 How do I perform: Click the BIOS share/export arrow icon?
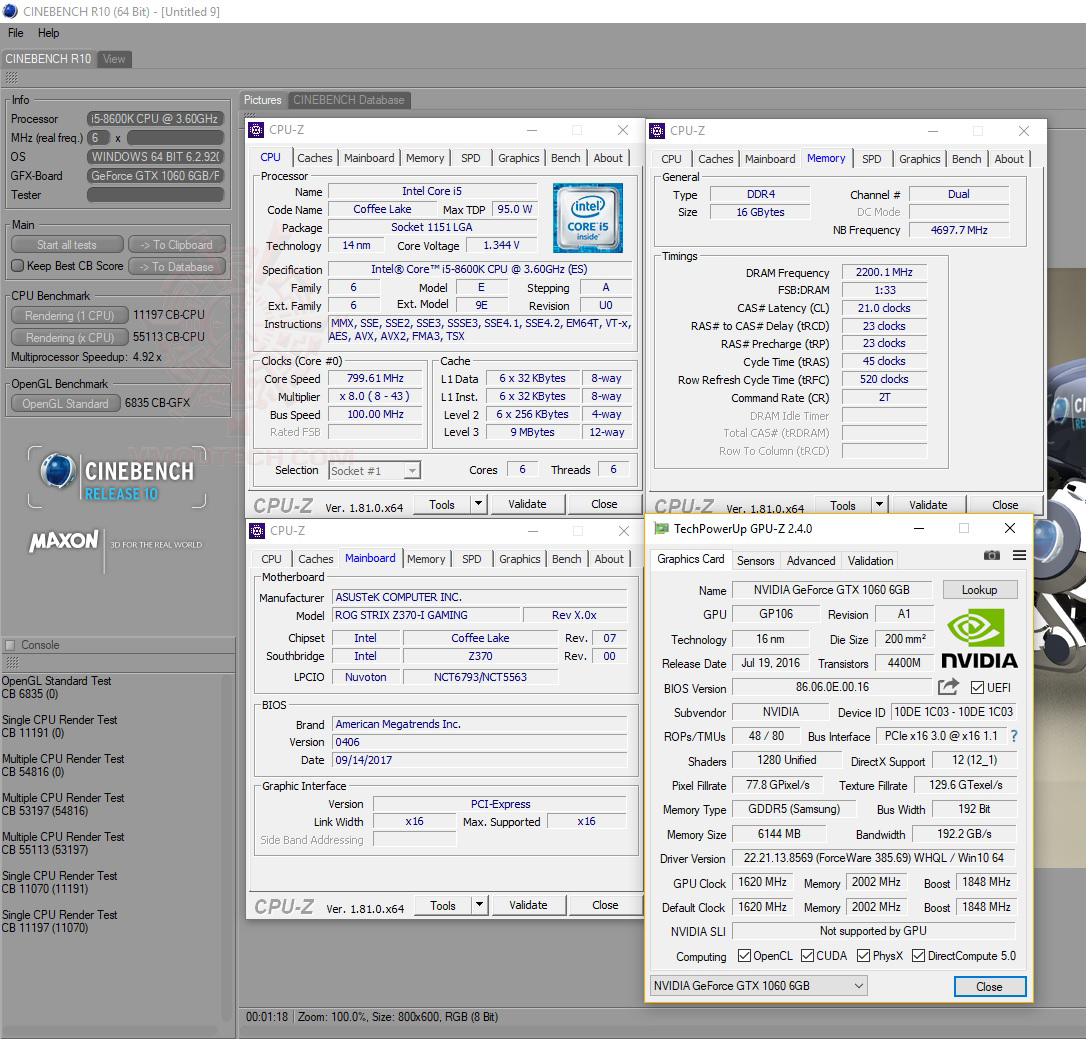point(948,687)
